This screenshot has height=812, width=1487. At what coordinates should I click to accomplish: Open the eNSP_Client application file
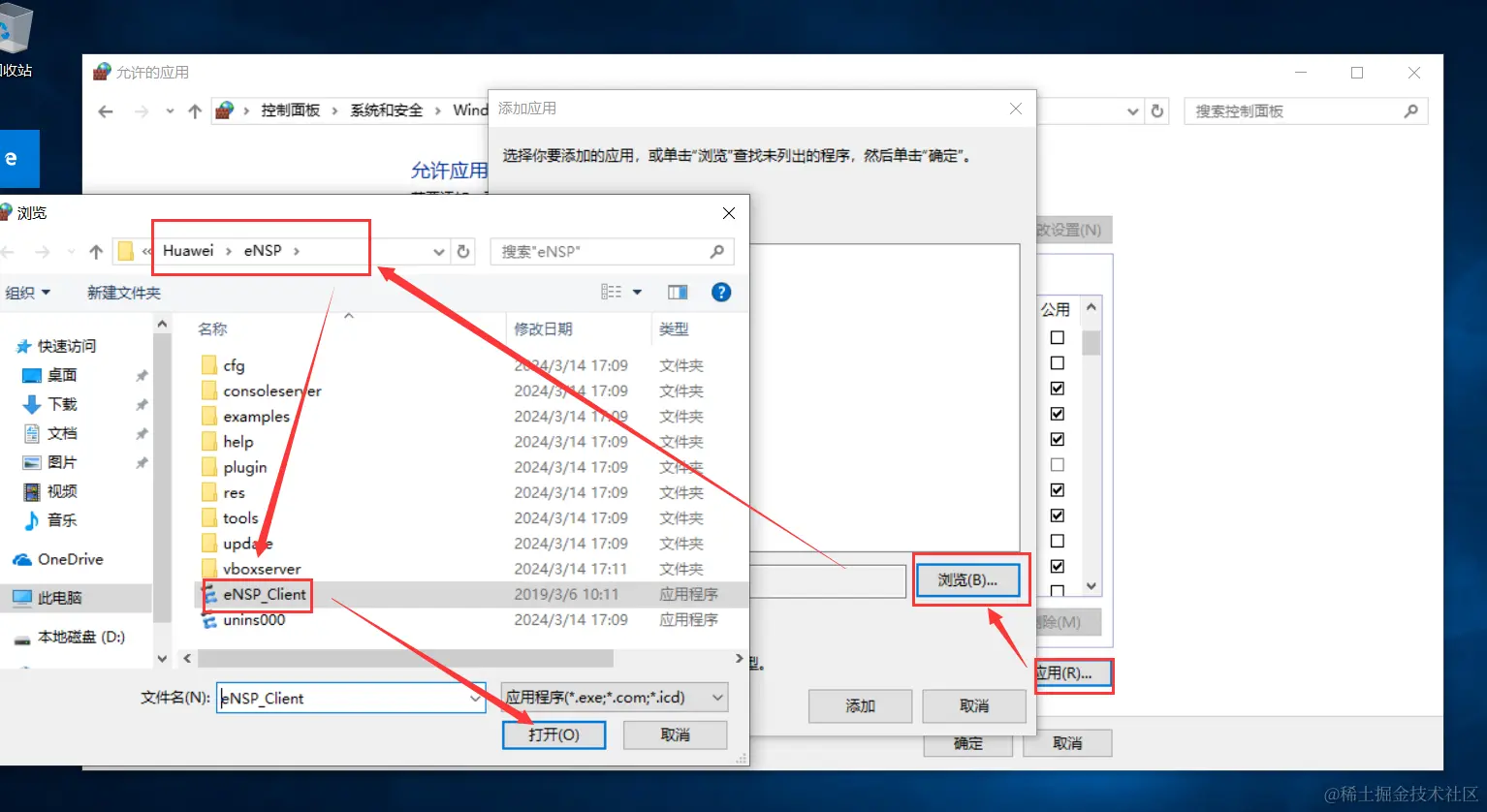(x=265, y=594)
